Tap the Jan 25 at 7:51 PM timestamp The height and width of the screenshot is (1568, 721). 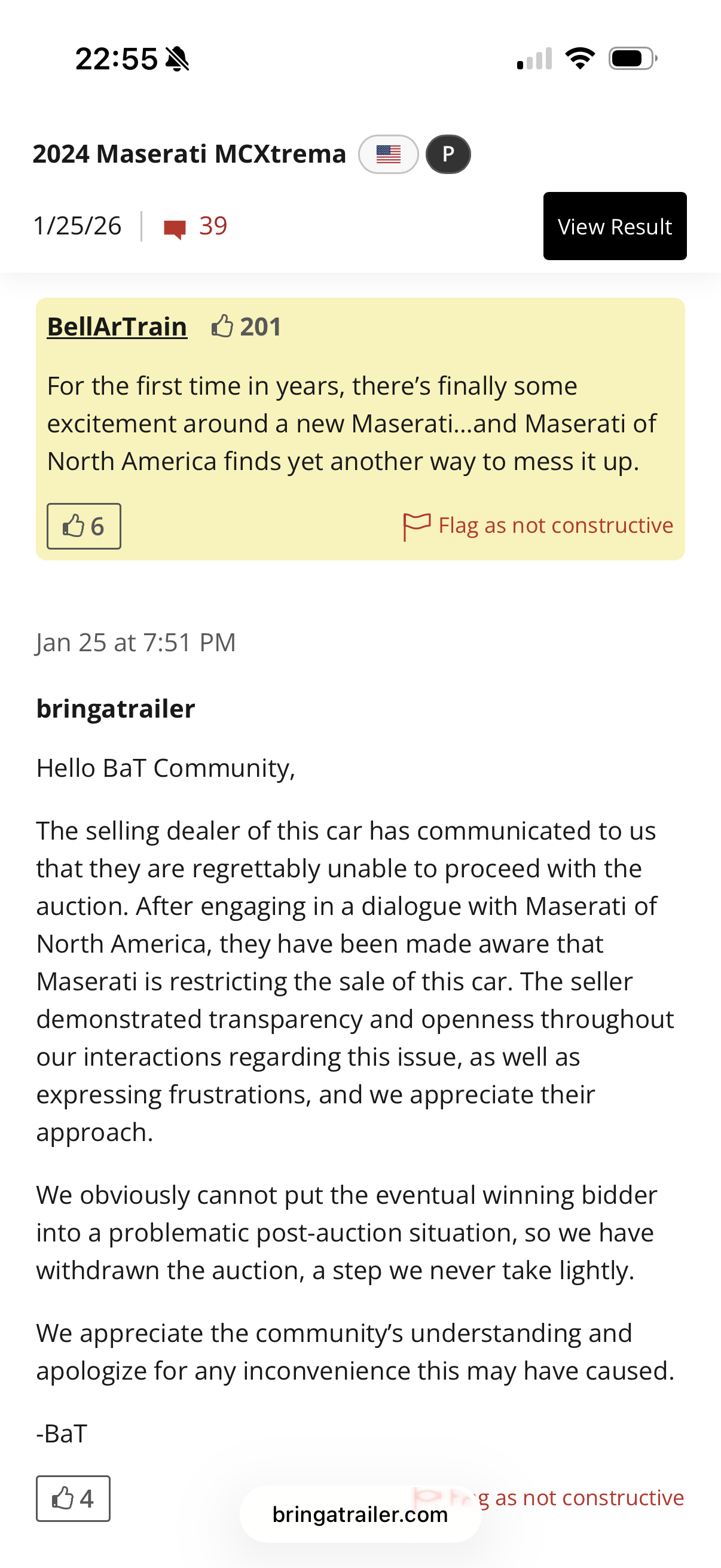(136, 643)
